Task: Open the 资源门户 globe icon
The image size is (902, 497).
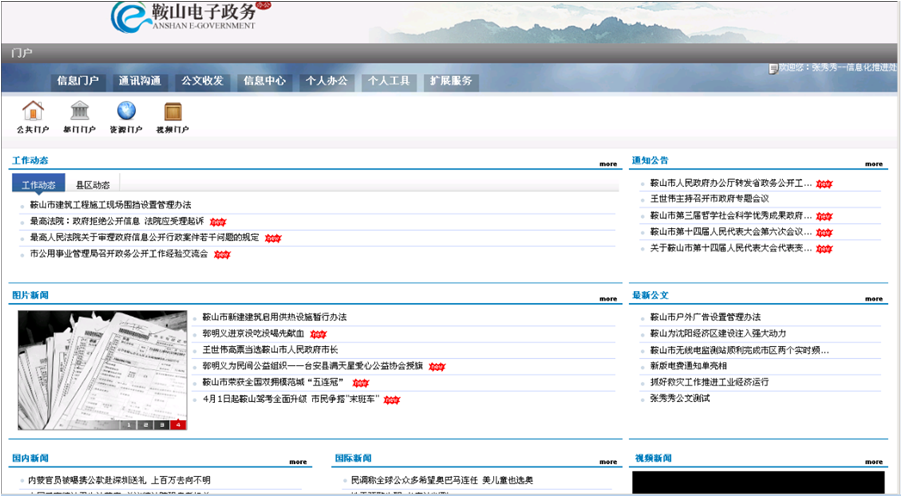Action: [126, 110]
